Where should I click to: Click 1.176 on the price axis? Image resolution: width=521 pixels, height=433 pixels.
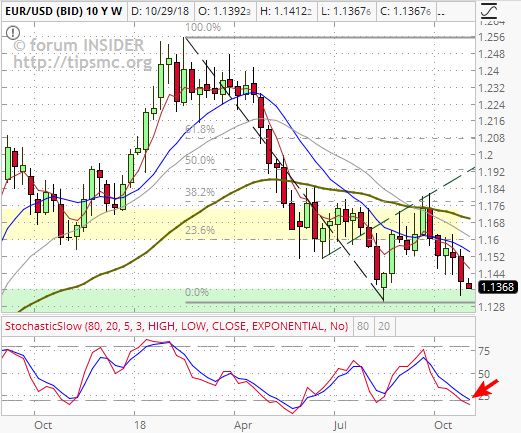pyautogui.click(x=491, y=206)
